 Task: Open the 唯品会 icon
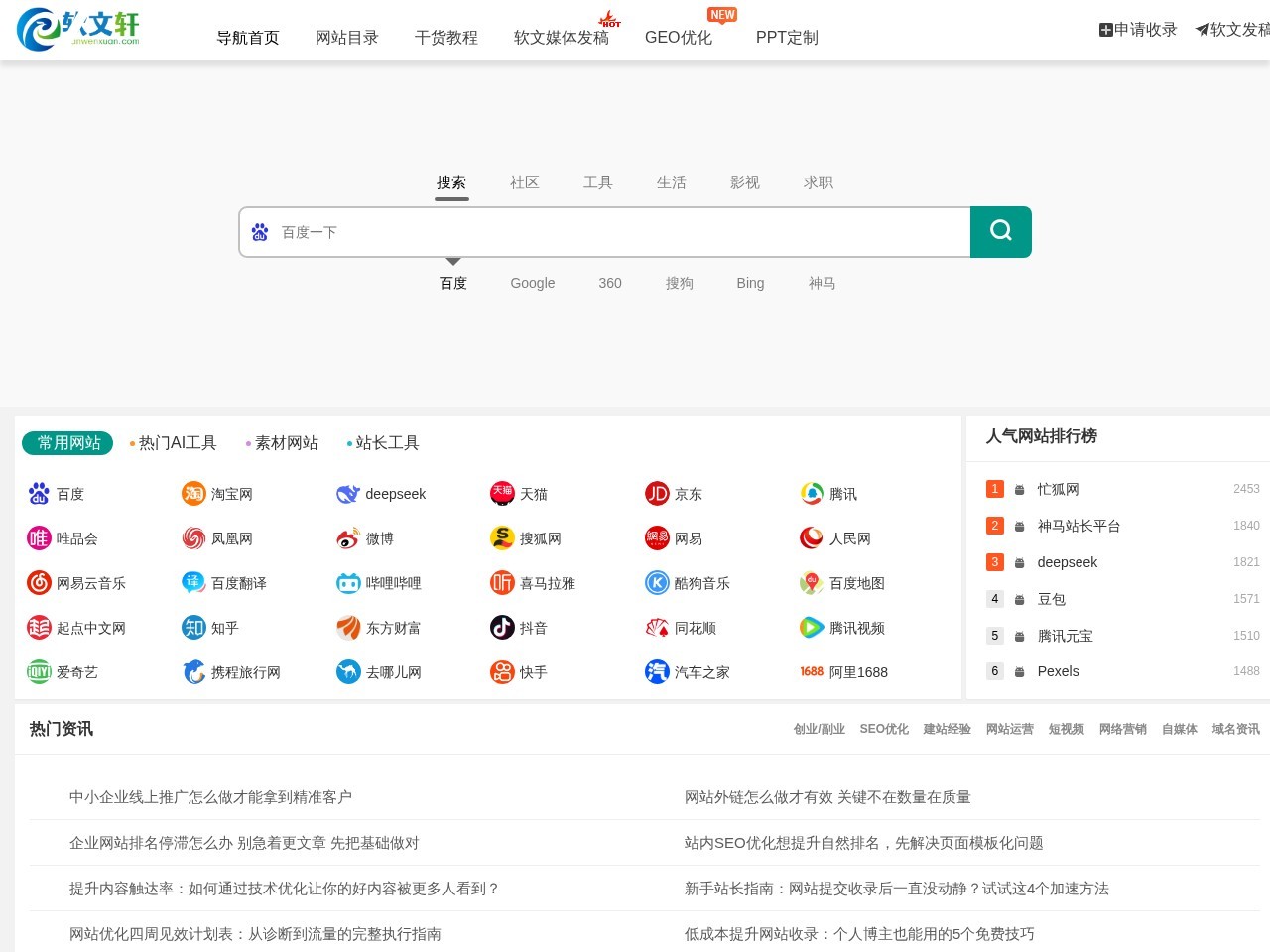(39, 538)
